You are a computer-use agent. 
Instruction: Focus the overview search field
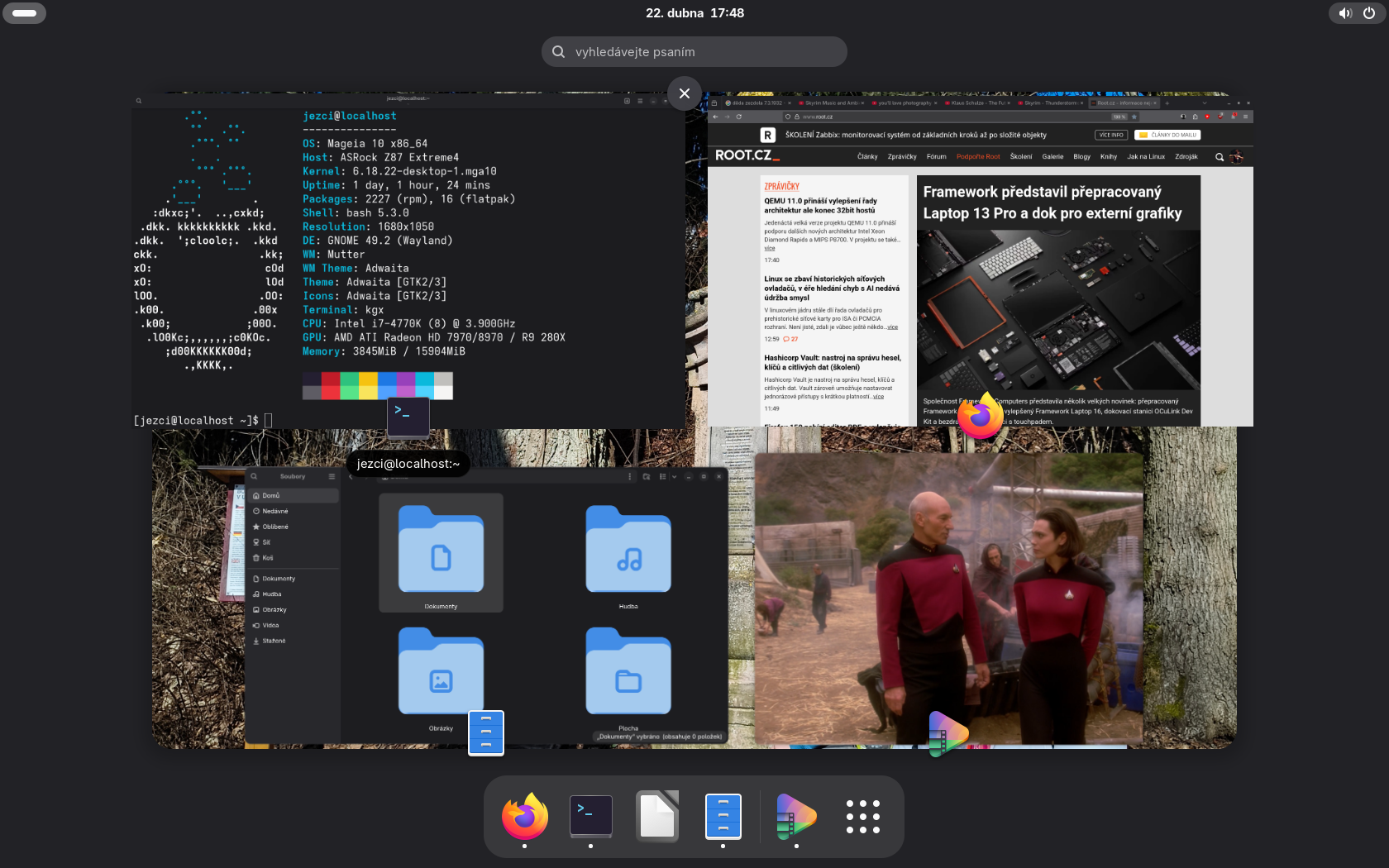click(694, 51)
